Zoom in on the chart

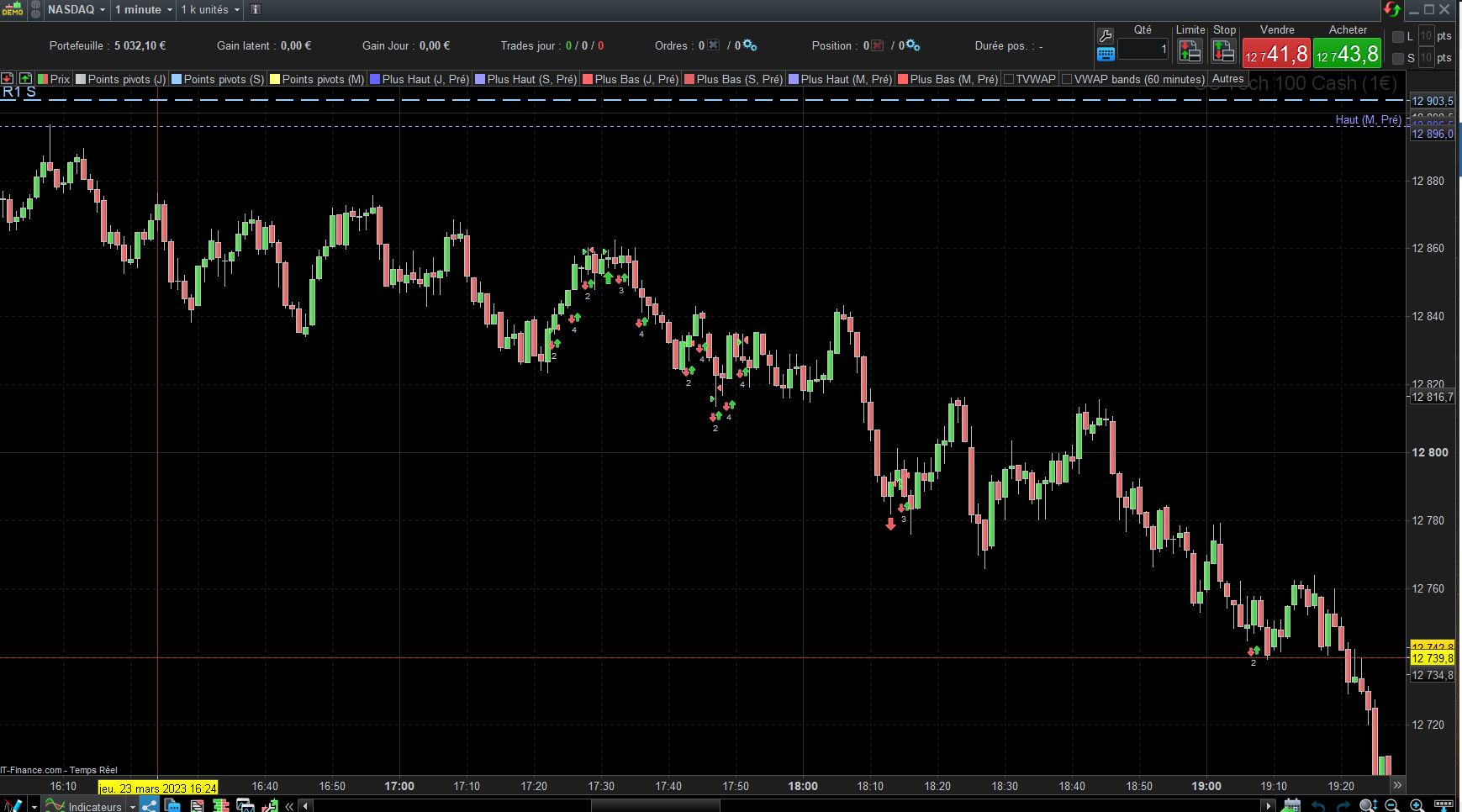coord(1417,805)
